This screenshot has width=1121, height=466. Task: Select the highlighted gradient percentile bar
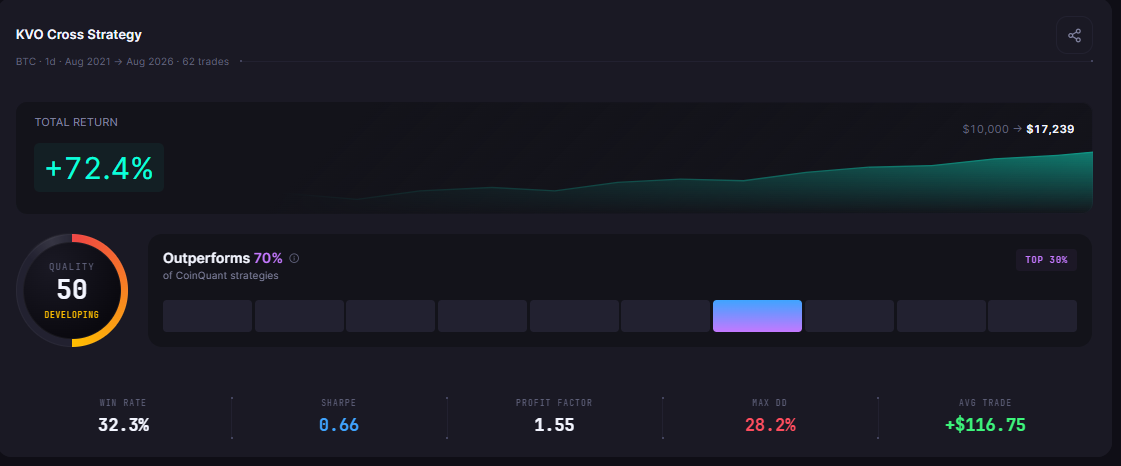pos(757,316)
